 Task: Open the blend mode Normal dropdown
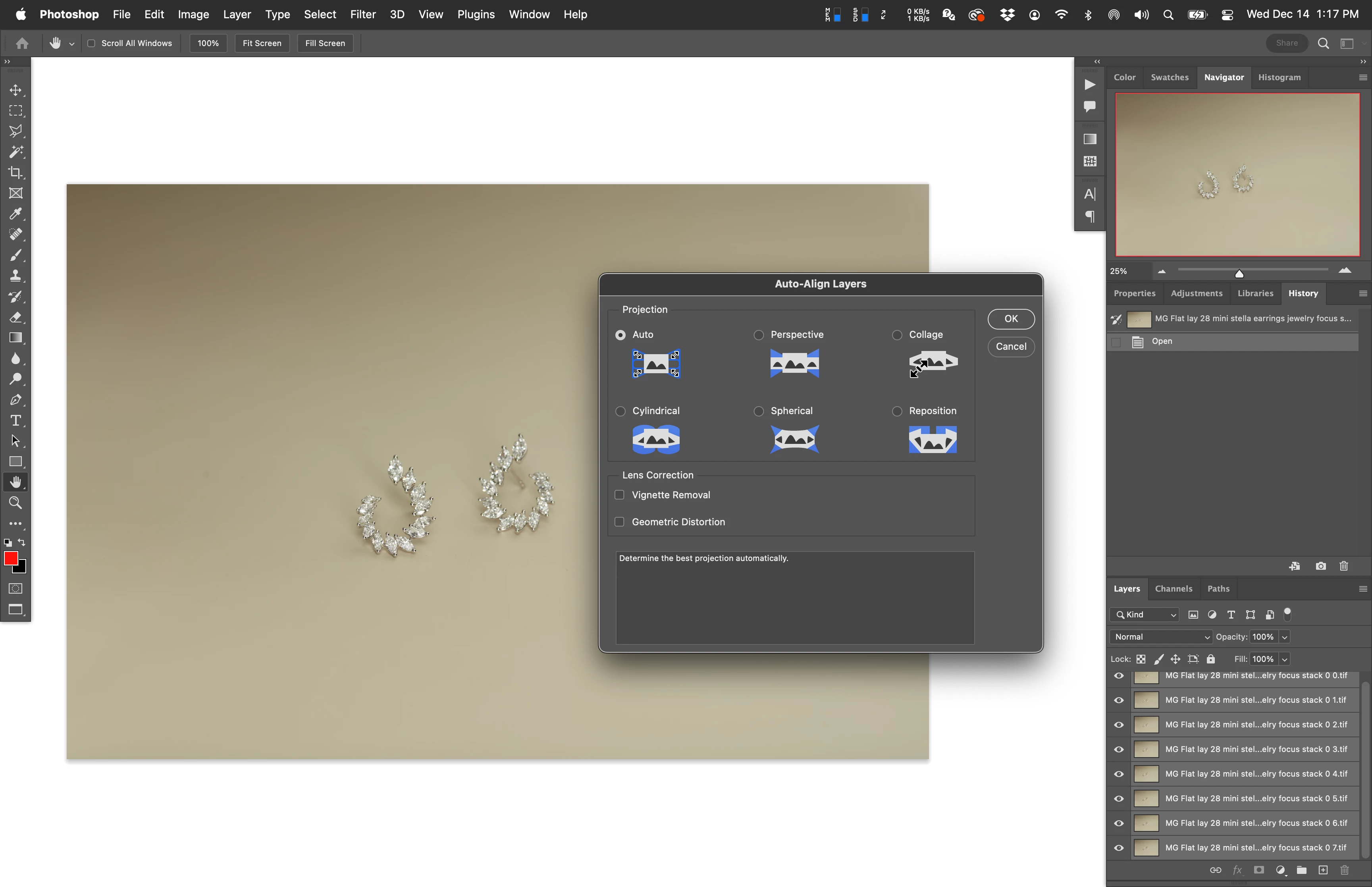[1160, 636]
